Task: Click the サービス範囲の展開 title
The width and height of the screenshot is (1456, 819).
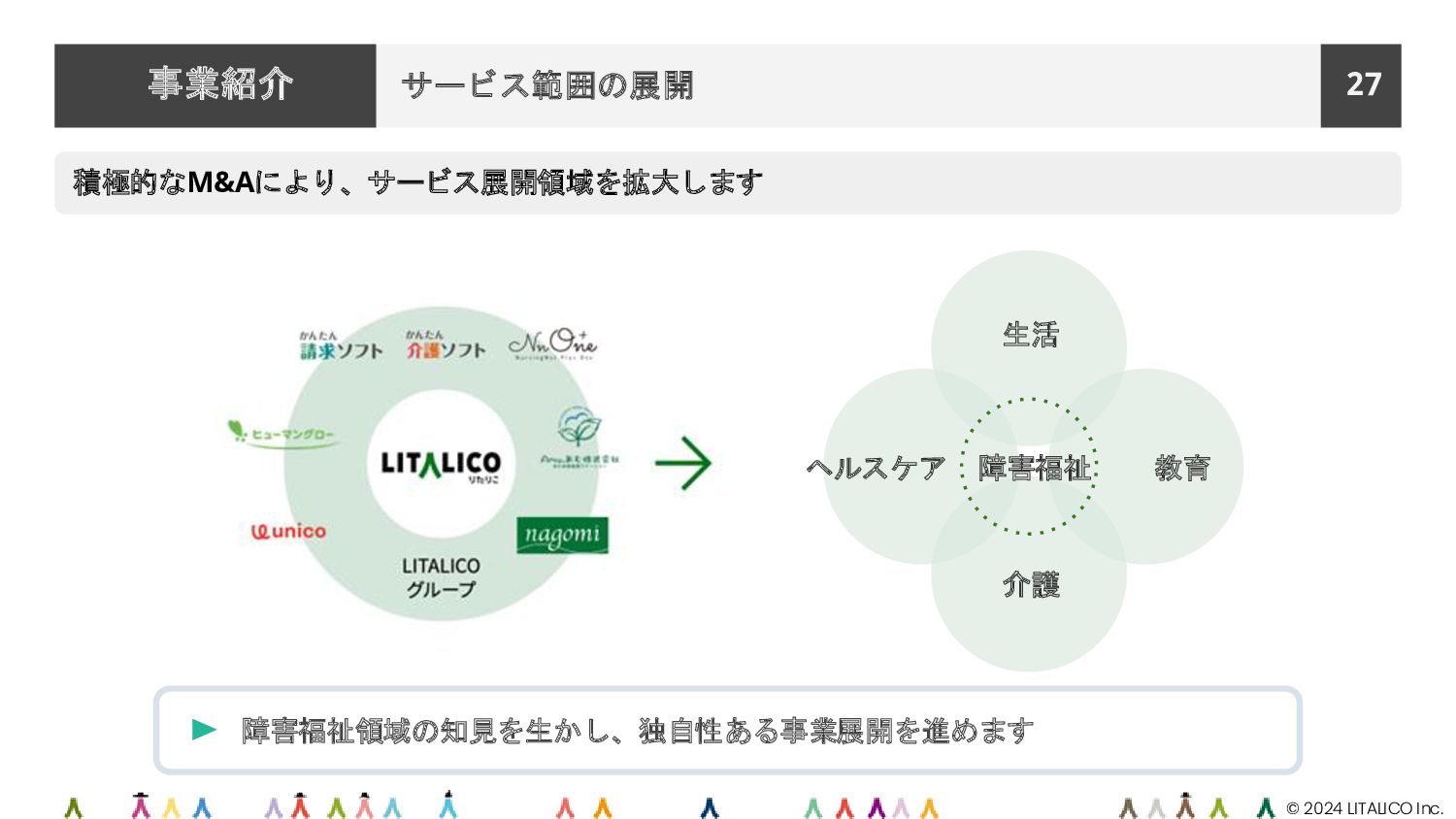Action: click(x=547, y=85)
